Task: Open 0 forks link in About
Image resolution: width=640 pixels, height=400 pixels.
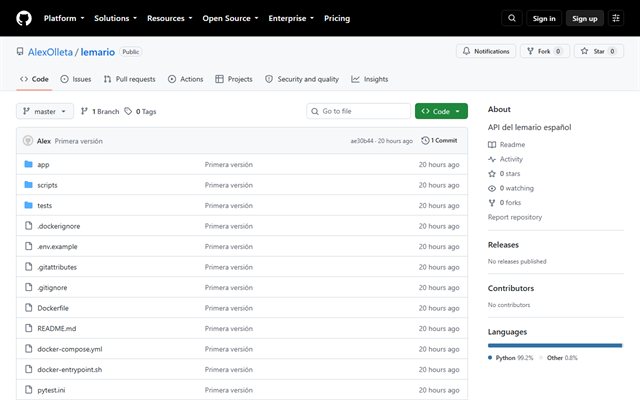Action: (x=504, y=203)
